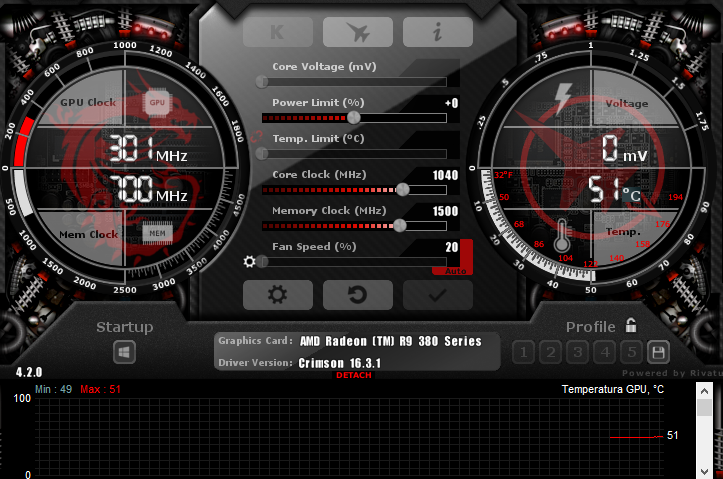Screen dimensions: 723x479
Task: Select profile slot 1
Action: point(523,353)
